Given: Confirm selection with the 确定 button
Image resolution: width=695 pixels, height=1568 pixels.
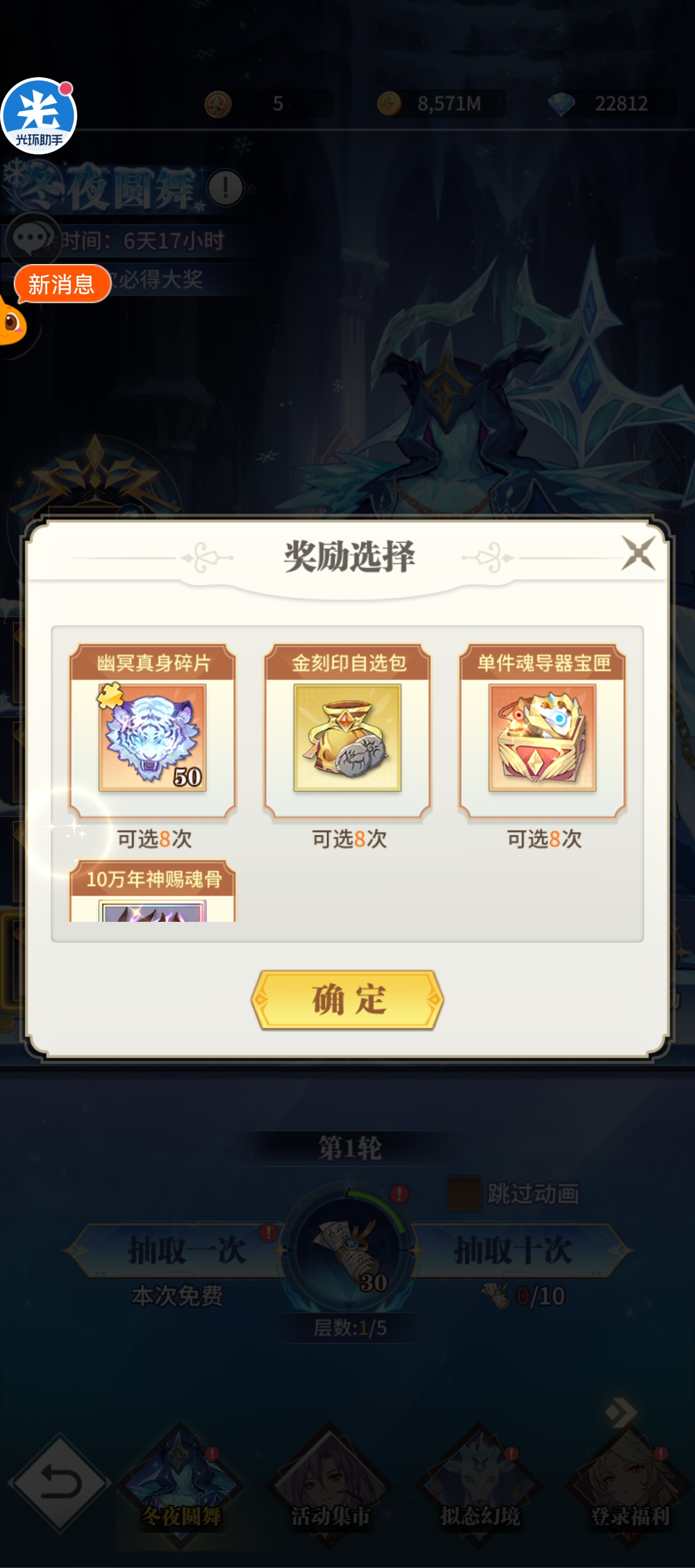Looking at the screenshot, I should pos(347,1000).
